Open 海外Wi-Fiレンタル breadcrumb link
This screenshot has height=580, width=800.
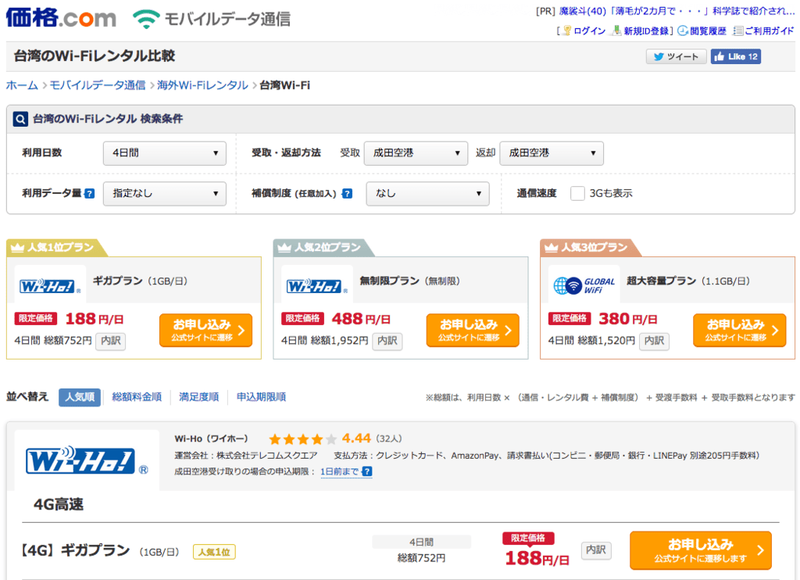203,85
